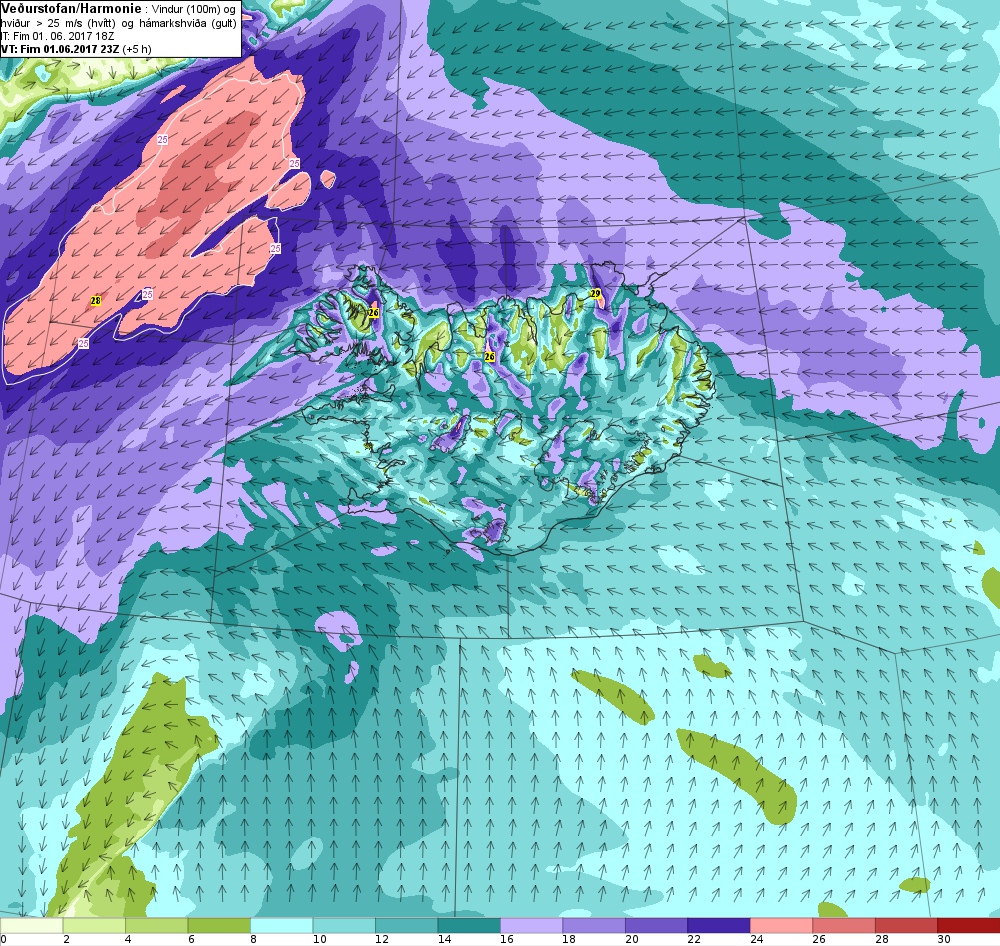
Task: Click the legend scale label '10'
Action: pos(319,939)
